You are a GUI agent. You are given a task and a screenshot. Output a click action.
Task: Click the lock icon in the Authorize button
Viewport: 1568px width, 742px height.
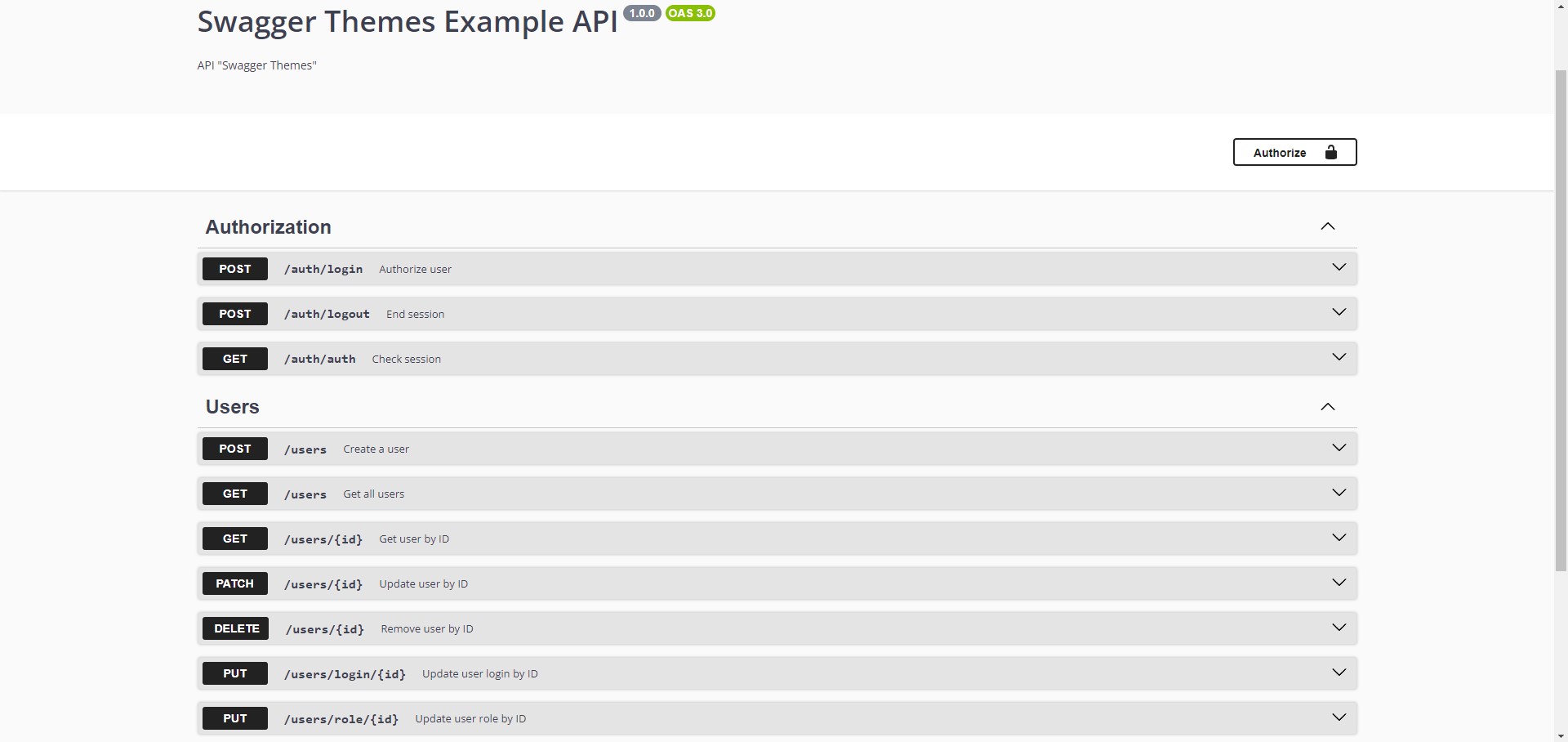pyautogui.click(x=1331, y=152)
